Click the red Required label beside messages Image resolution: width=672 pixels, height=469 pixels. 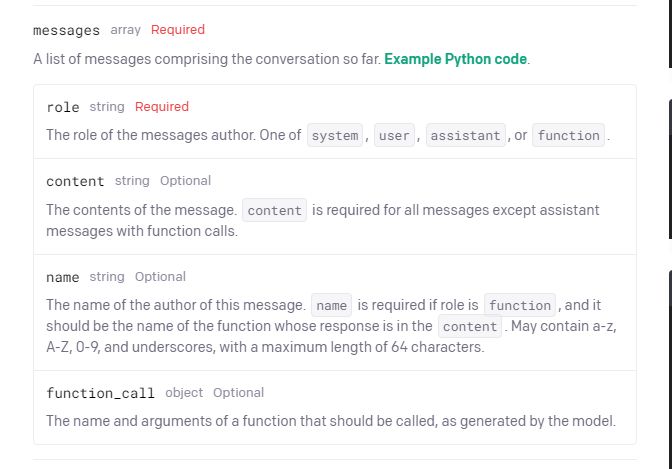click(178, 30)
